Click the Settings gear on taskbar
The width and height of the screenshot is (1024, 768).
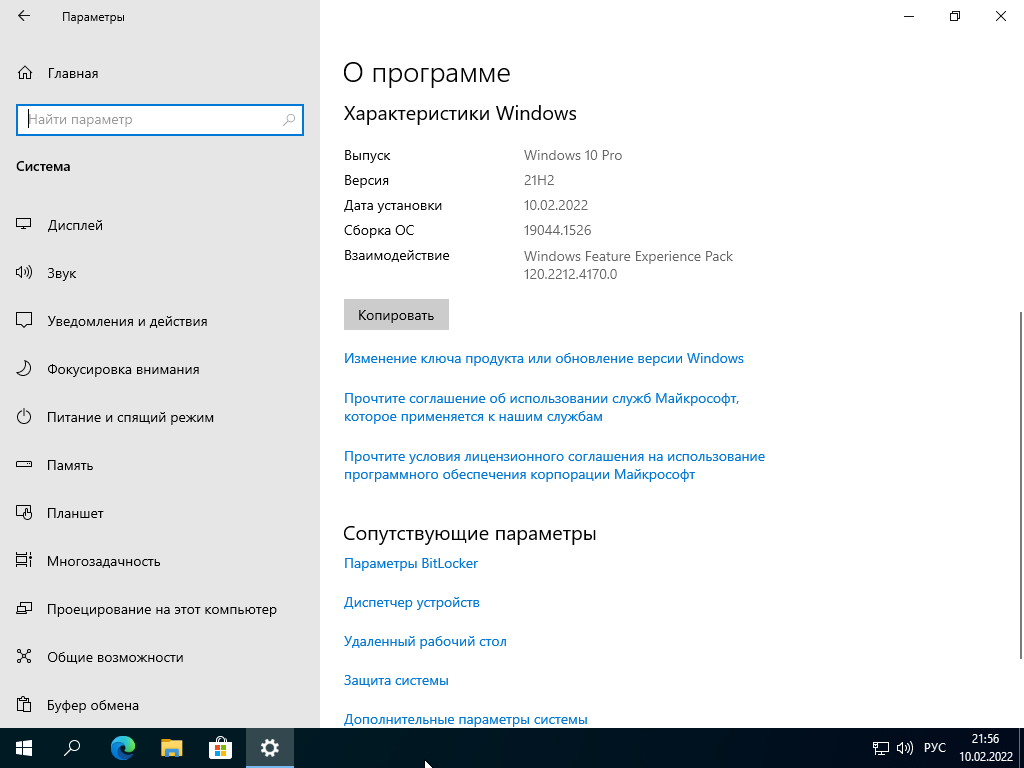coord(269,748)
